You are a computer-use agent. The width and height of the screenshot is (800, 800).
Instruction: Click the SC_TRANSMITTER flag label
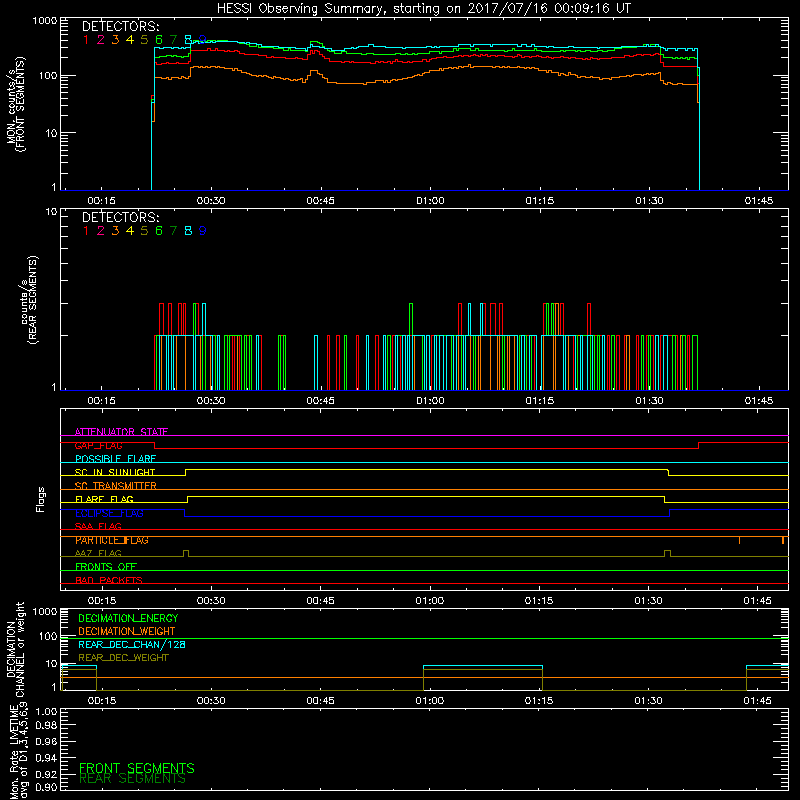116,486
